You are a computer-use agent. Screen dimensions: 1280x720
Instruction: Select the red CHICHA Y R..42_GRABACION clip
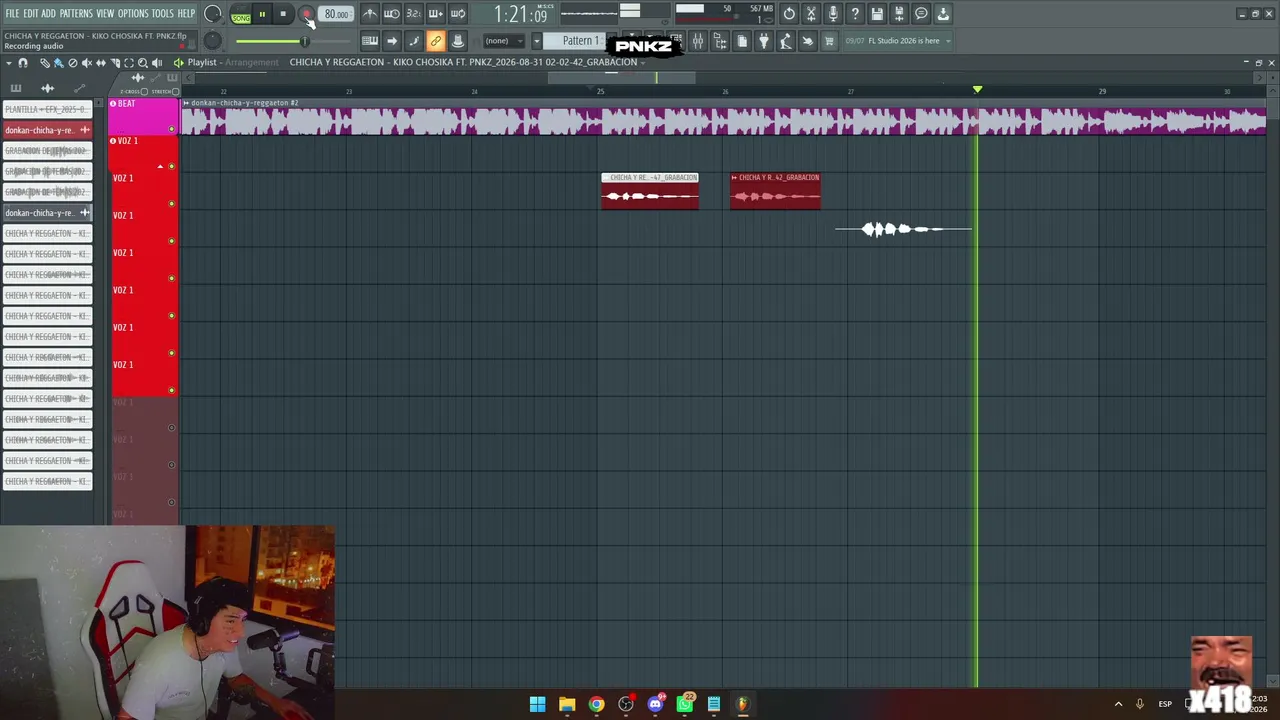click(x=775, y=190)
